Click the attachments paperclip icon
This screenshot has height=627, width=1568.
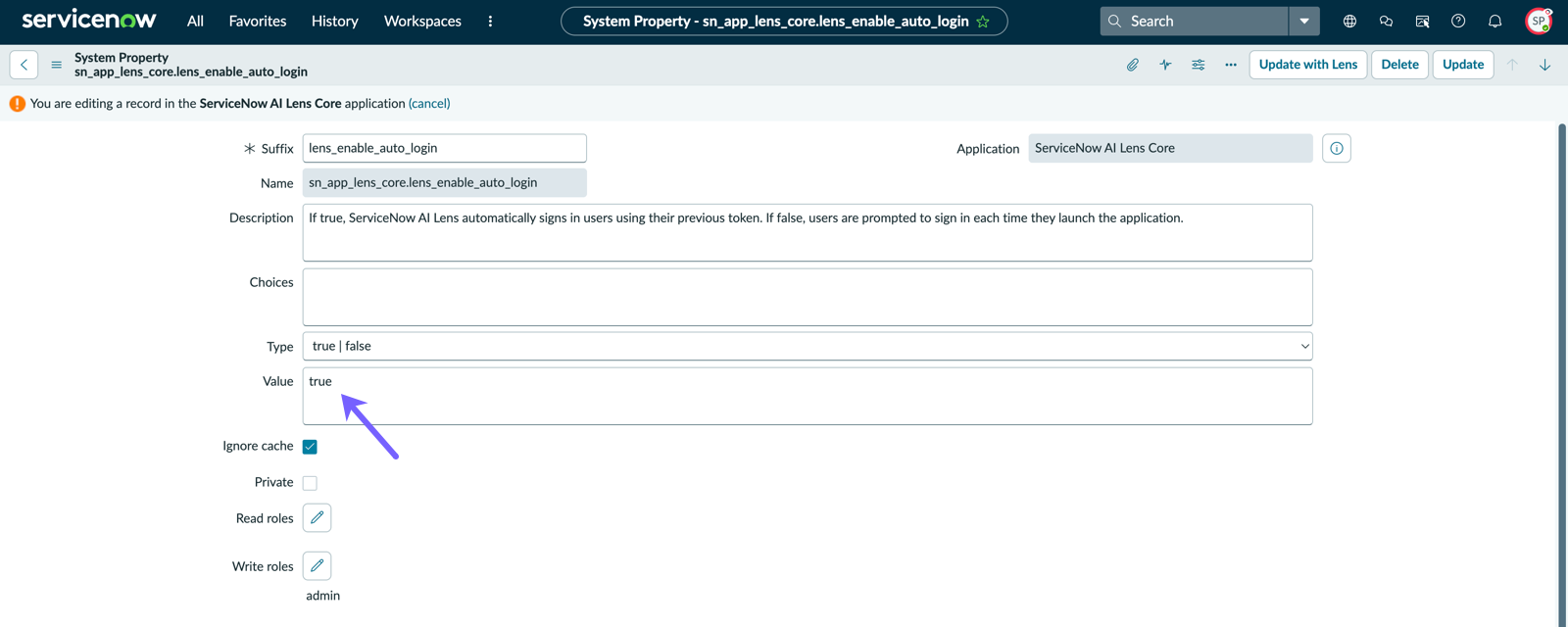coord(1132,65)
